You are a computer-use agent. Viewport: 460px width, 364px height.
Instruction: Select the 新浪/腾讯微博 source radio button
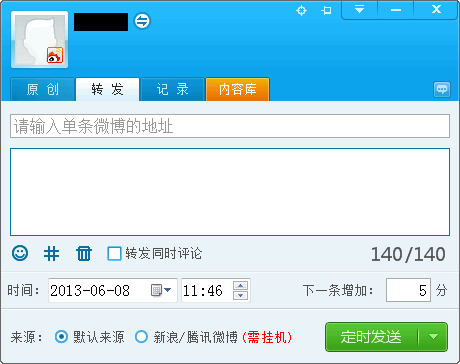click(141, 337)
